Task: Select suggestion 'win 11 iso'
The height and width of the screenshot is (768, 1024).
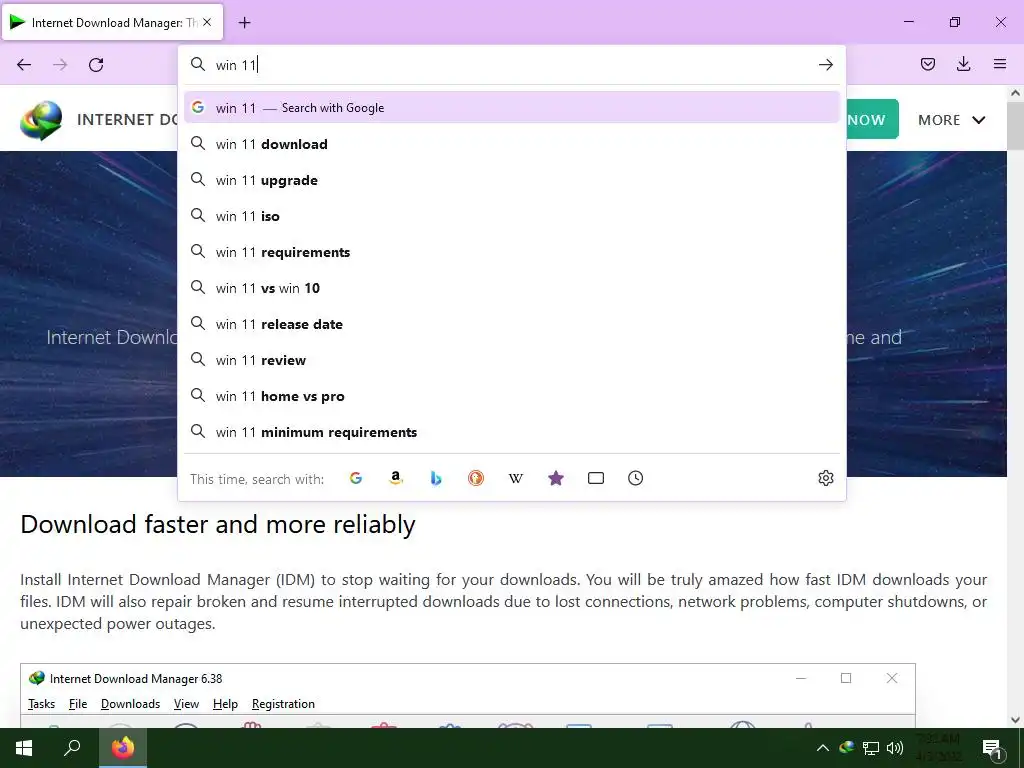Action: [x=512, y=216]
